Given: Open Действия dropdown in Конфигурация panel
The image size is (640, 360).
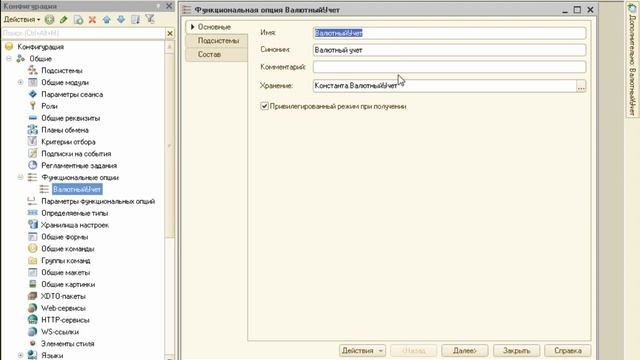Looking at the screenshot, I should tap(22, 19).
